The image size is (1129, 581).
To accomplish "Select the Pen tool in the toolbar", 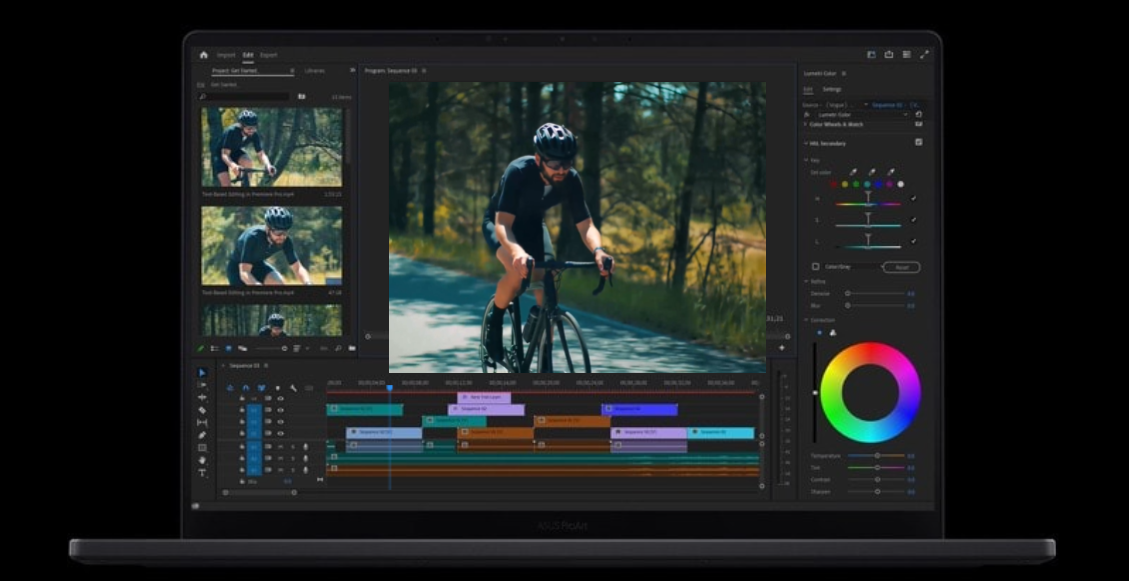I will pos(202,435).
